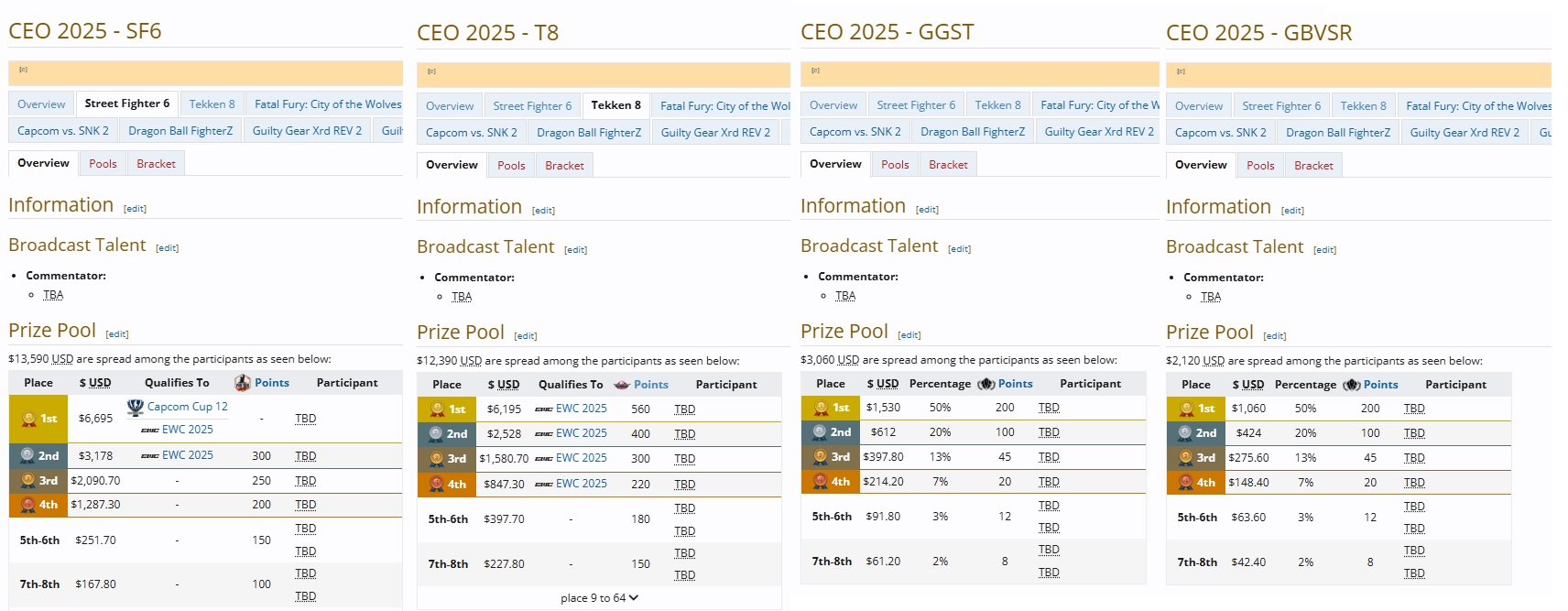This screenshot has width=1568, height=611.
Task: Click the EWC logo icon in T8 2nd place row
Action: [544, 434]
